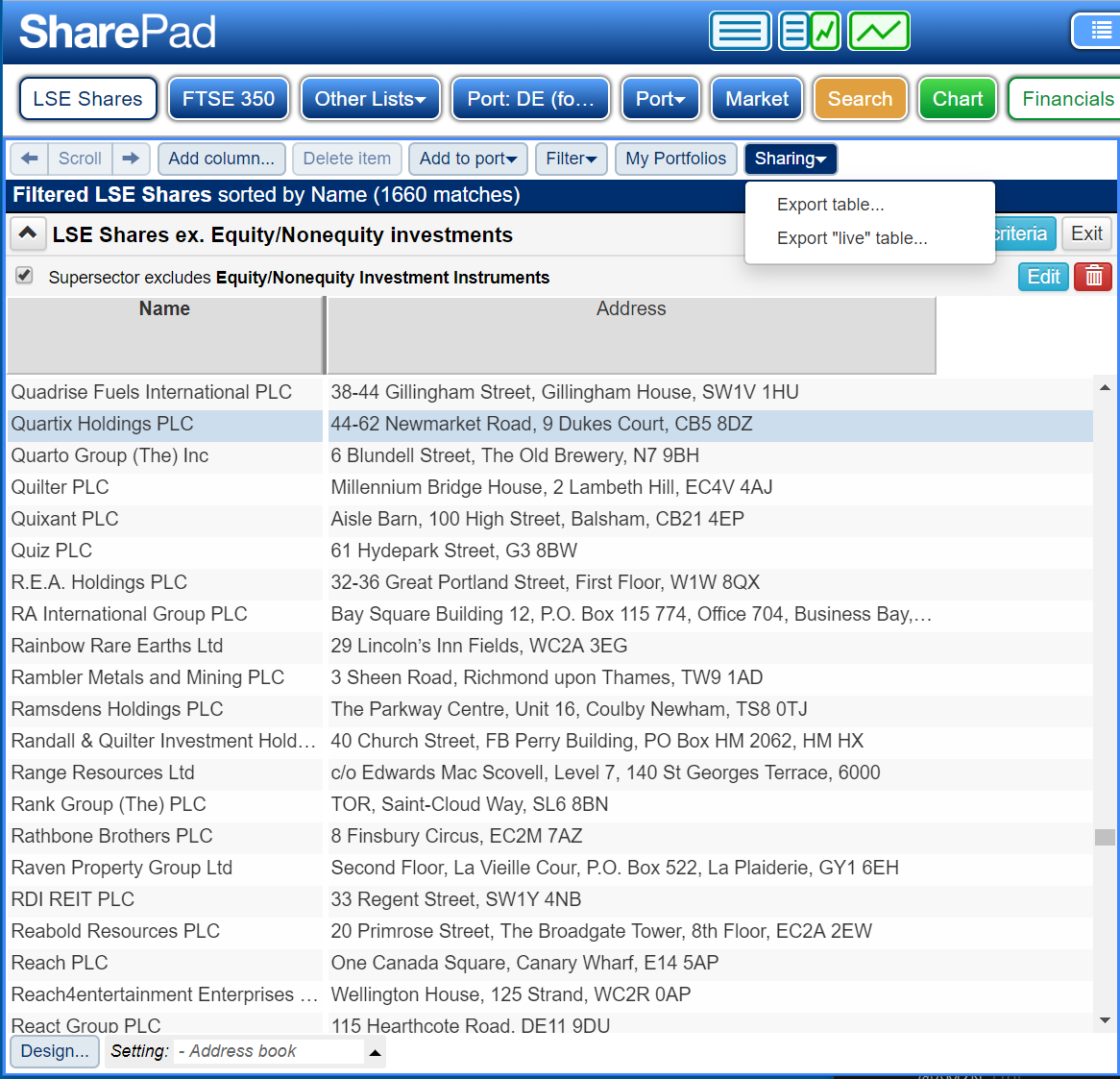The height and width of the screenshot is (1079, 1120).
Task: Click address 61 Hydepark Street, G3 8BW
Action: [x=453, y=551]
